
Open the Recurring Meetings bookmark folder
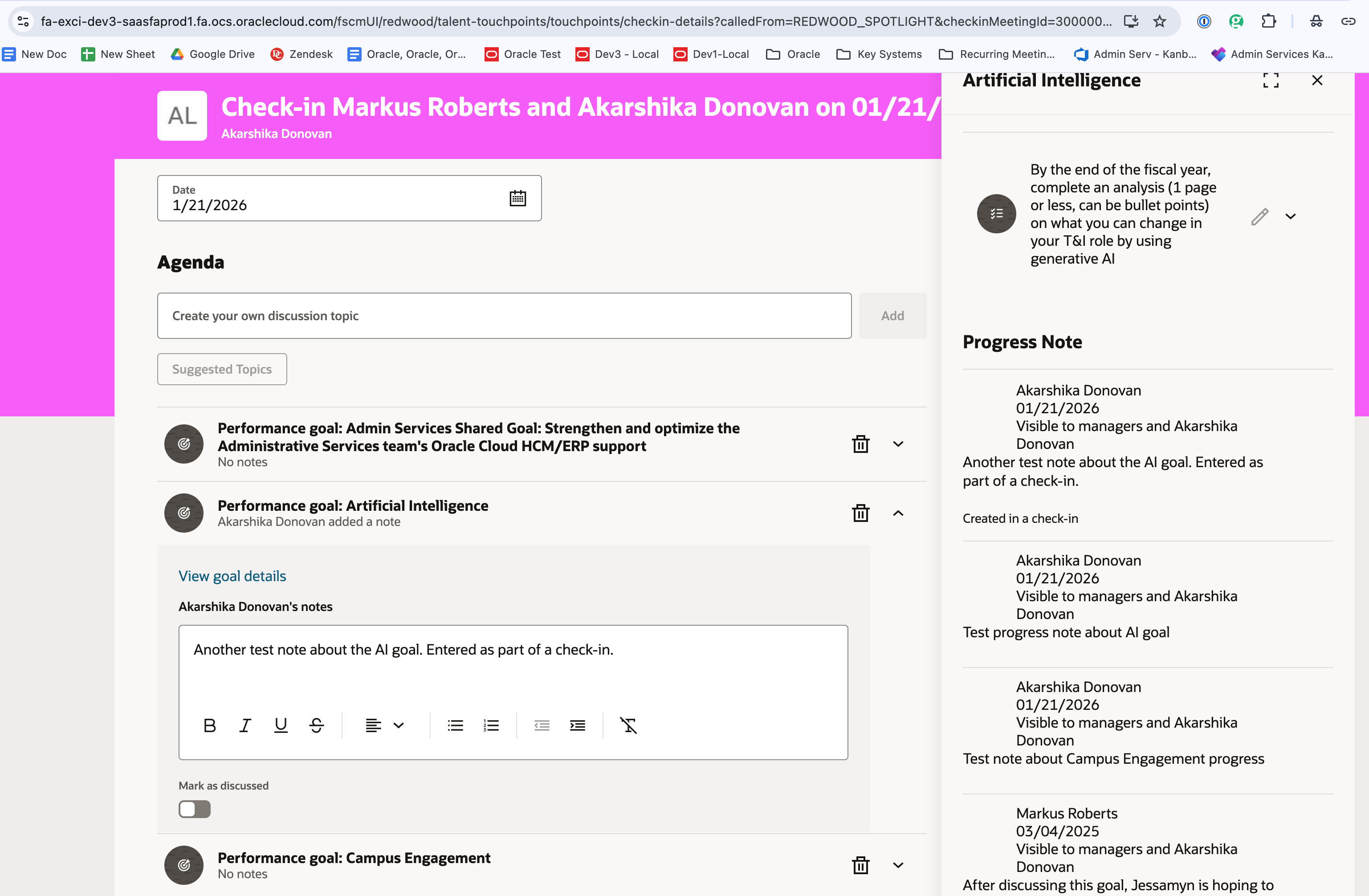[x=996, y=54]
